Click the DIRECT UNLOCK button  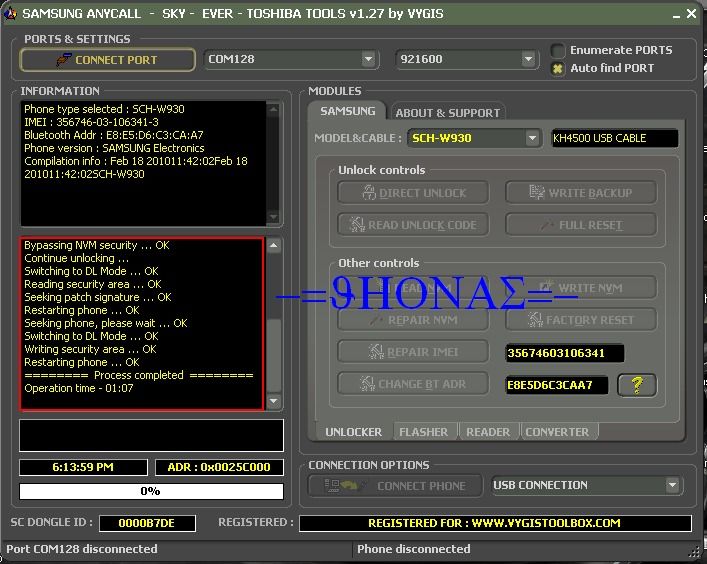coord(413,193)
